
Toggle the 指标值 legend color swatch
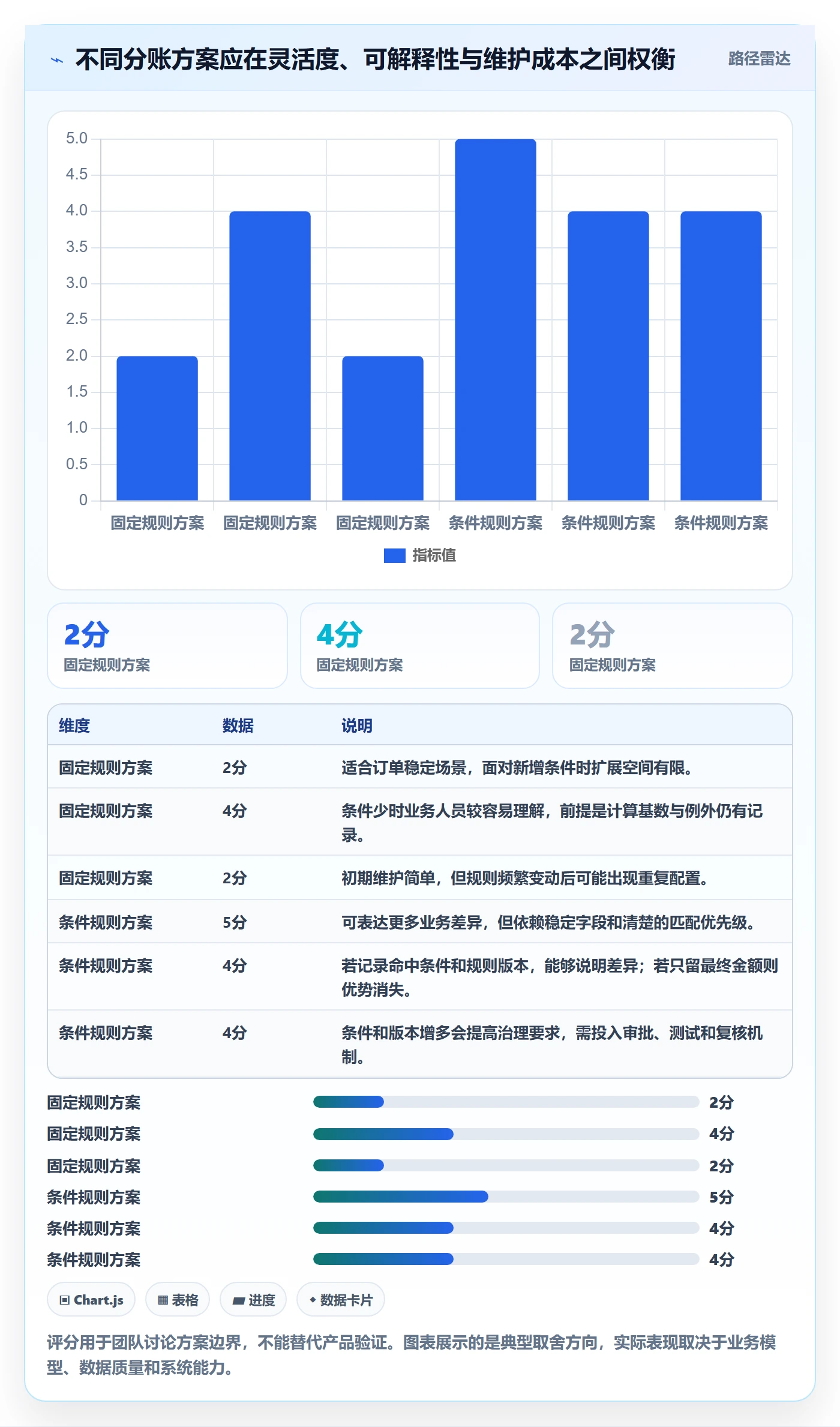394,556
